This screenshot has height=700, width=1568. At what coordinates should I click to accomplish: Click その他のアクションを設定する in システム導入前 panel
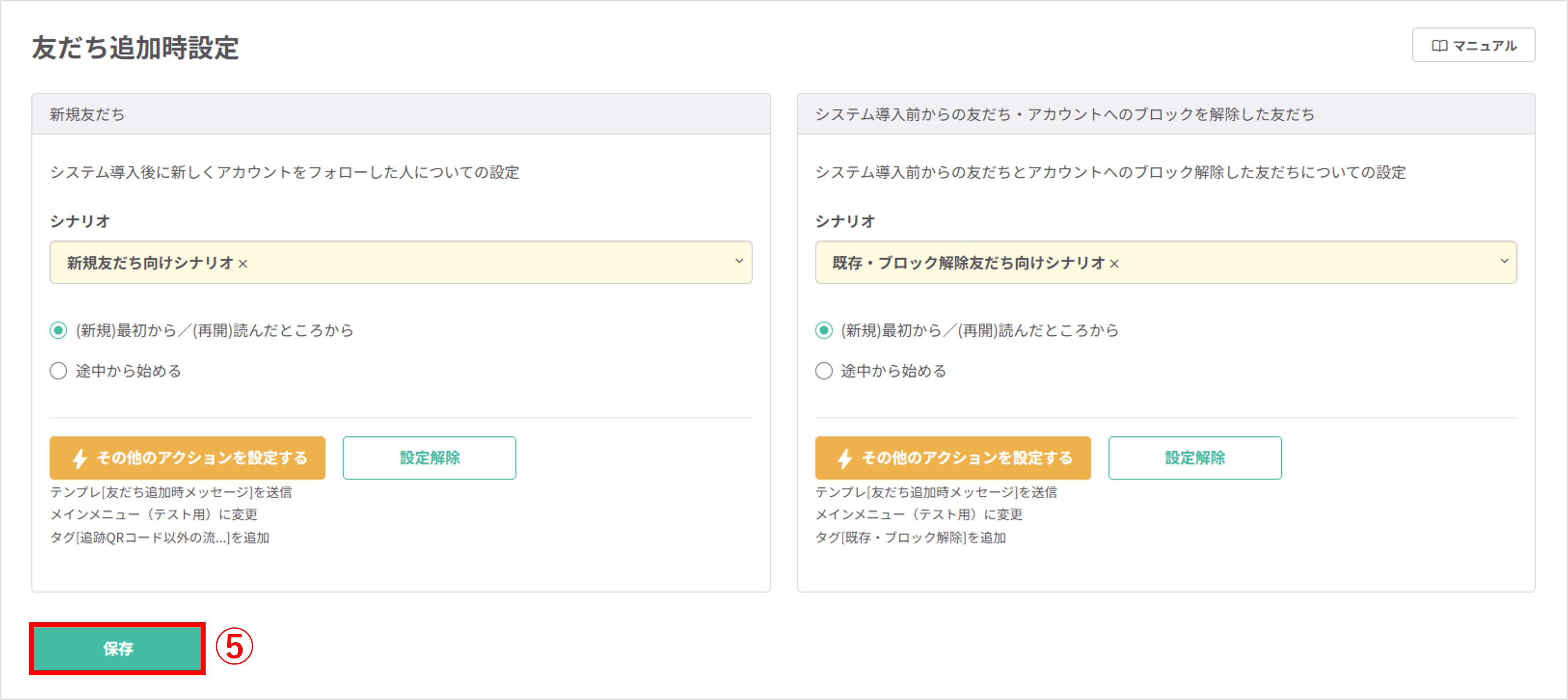953,458
